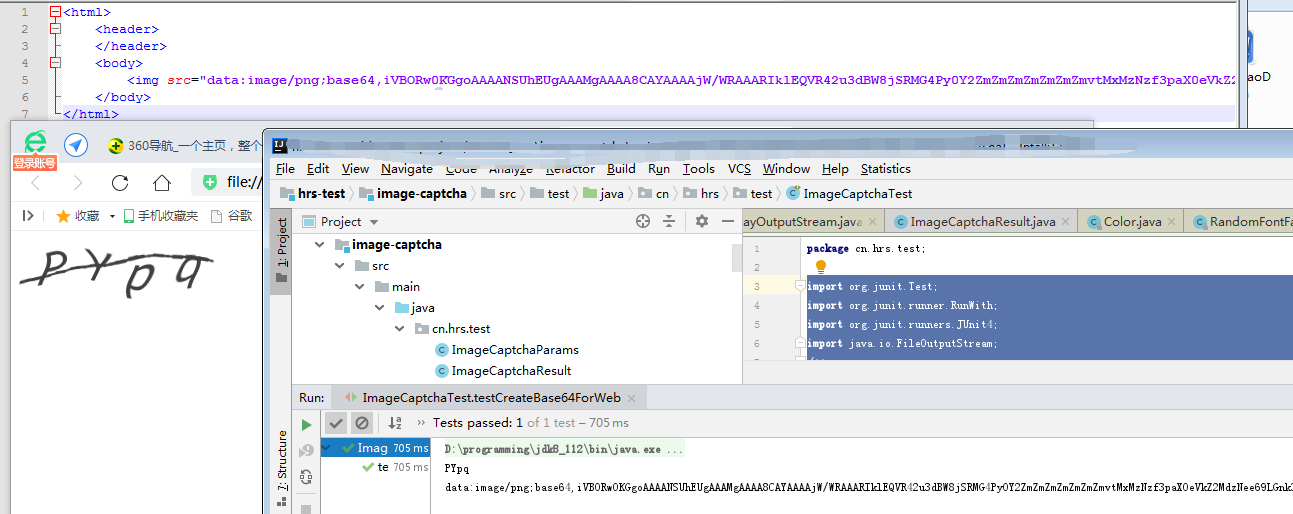Viewport: 1293px width, 514px height.
Task: Click ImageCaptchaTest breadcrumb in navigation bar
Action: (x=849, y=194)
